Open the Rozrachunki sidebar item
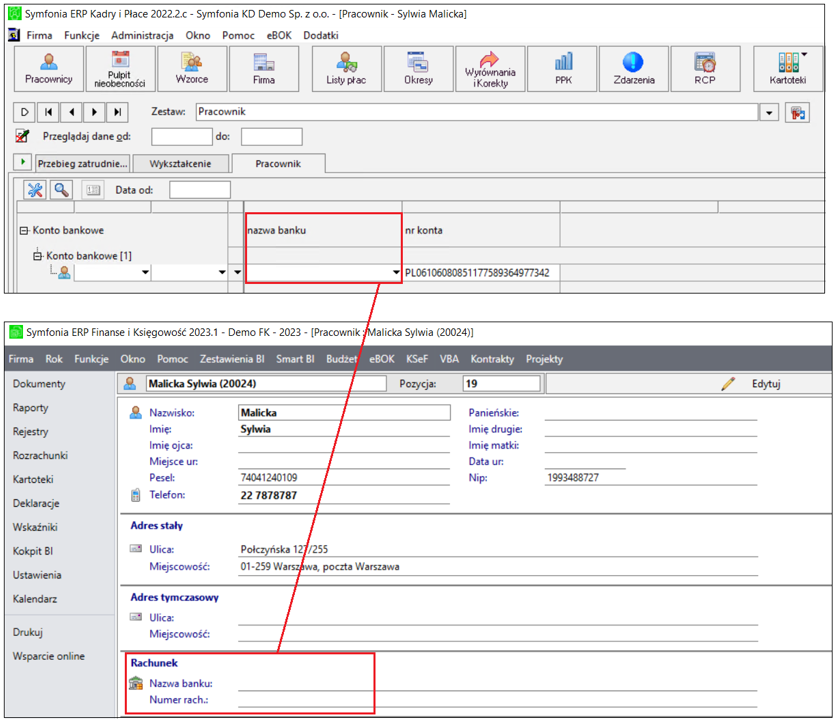The image size is (838, 726). coord(40,455)
